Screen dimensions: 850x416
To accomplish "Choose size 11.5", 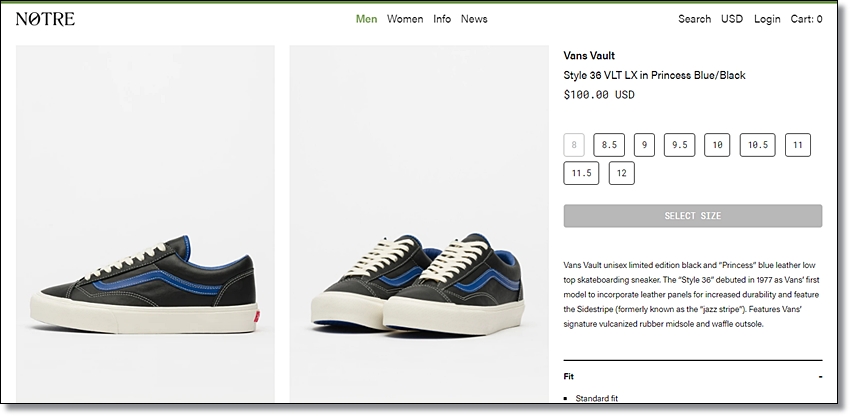I will coord(581,173).
